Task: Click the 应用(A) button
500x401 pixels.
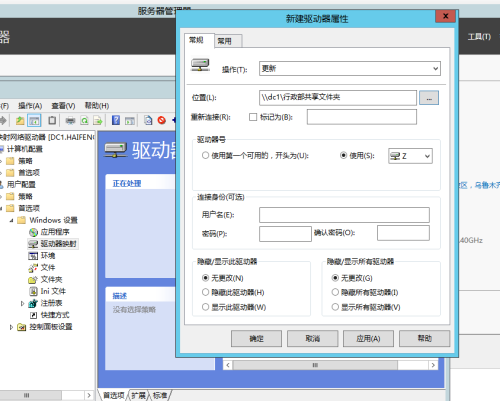Action: 368,339
